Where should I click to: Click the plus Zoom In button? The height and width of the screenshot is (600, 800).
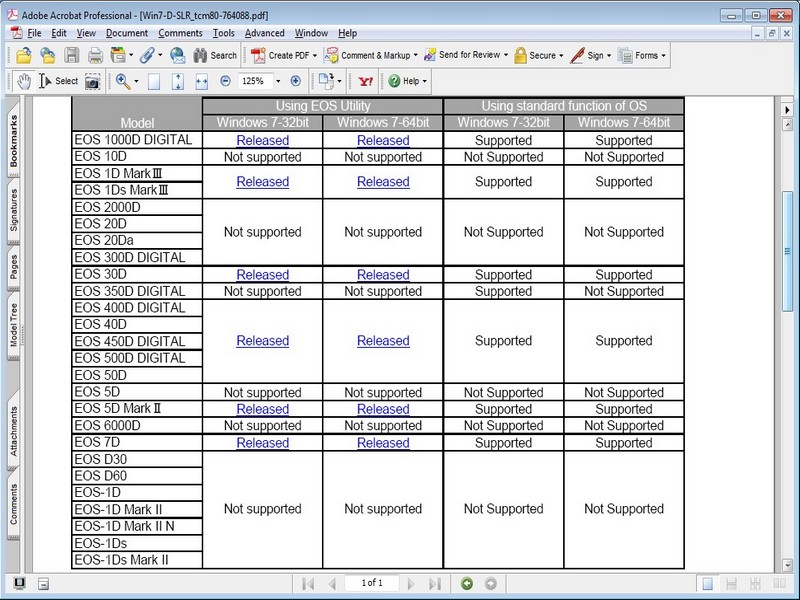coord(295,81)
